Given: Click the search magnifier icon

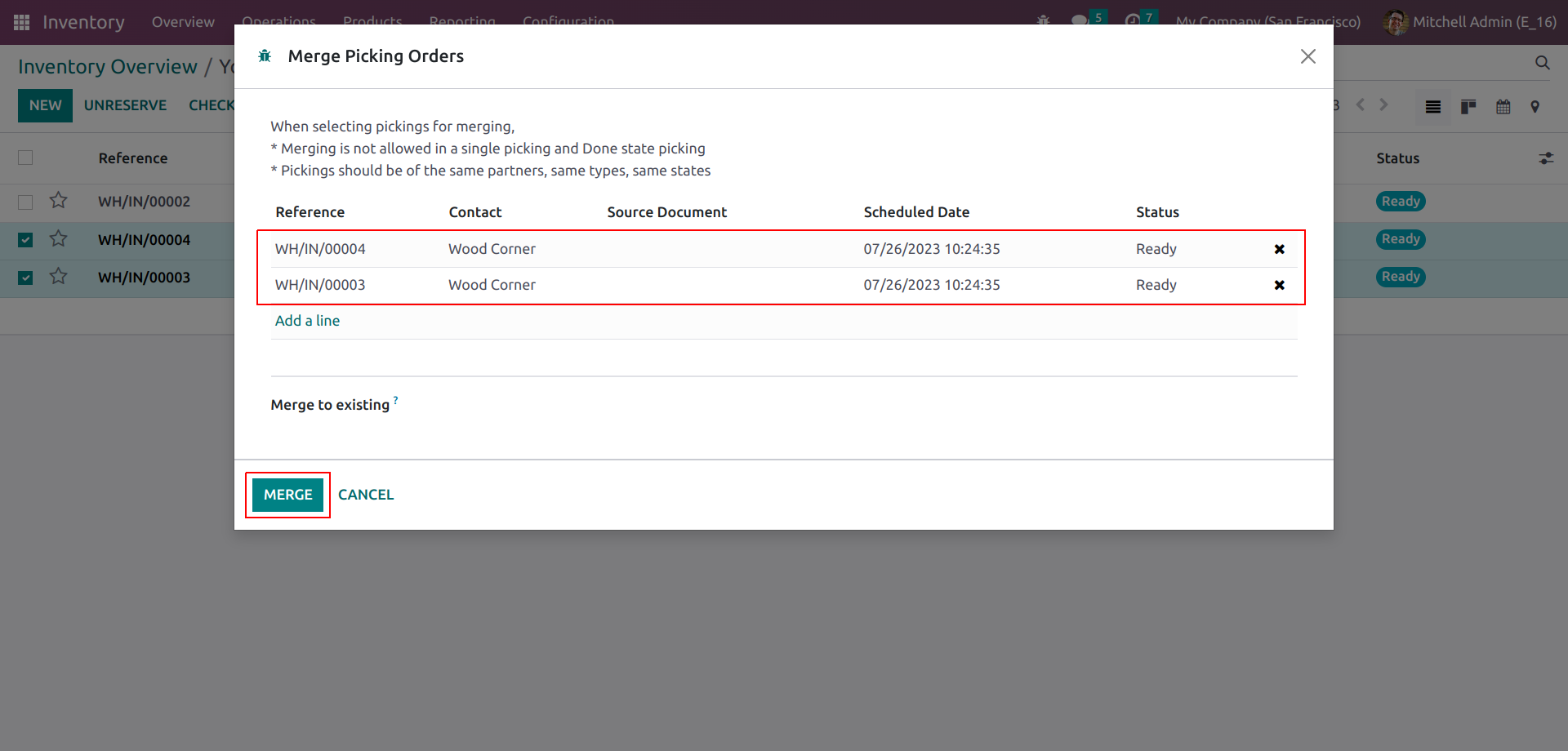Looking at the screenshot, I should (x=1542, y=63).
